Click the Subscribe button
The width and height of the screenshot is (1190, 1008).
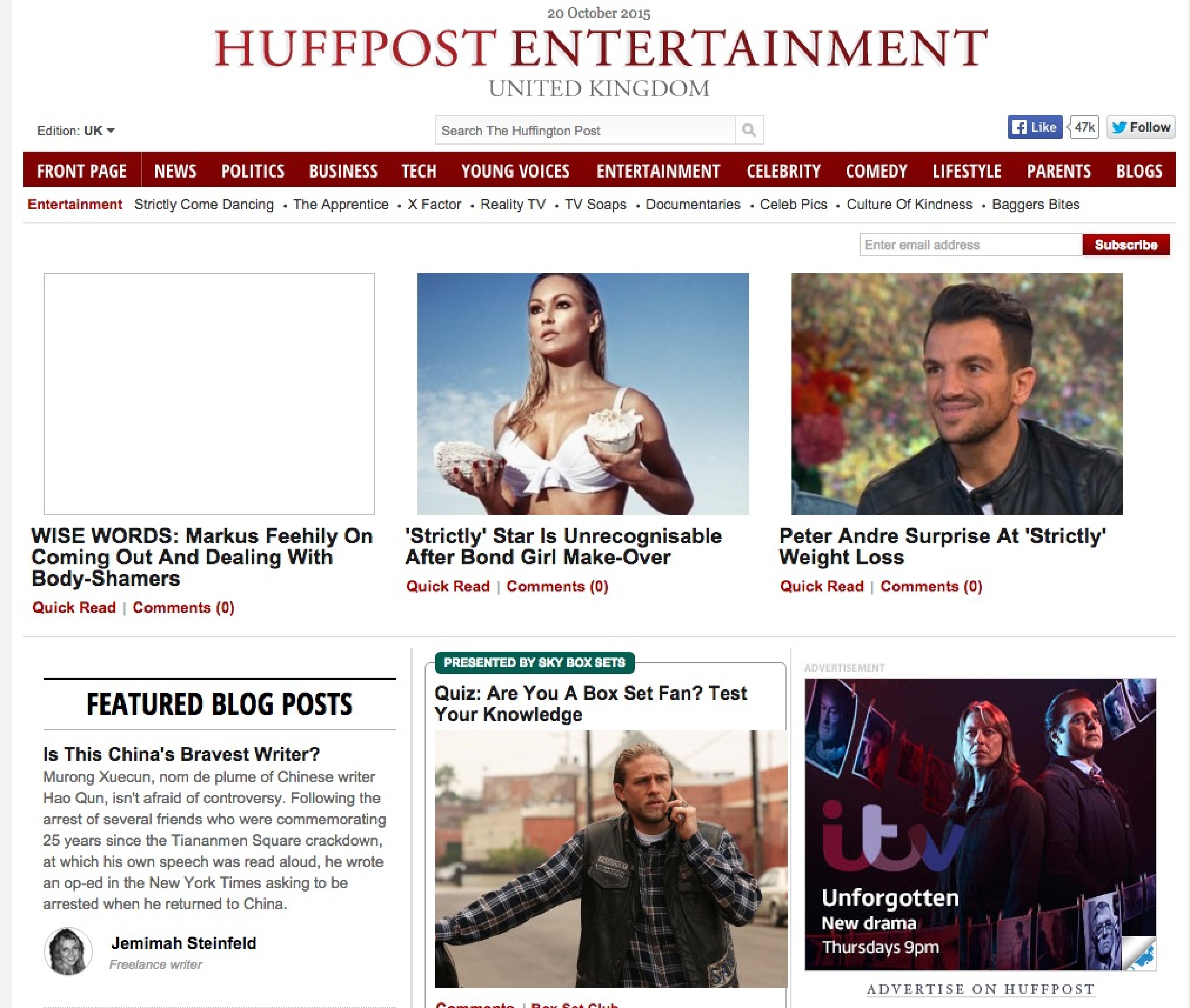(x=1126, y=245)
